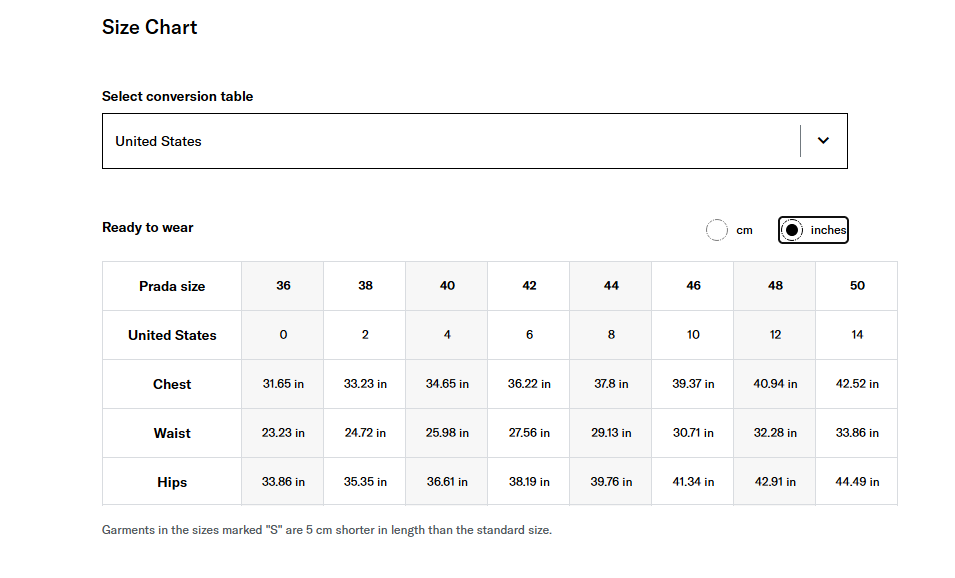Click the 44.49 in hips cell
955x578 pixels.
click(x=857, y=482)
